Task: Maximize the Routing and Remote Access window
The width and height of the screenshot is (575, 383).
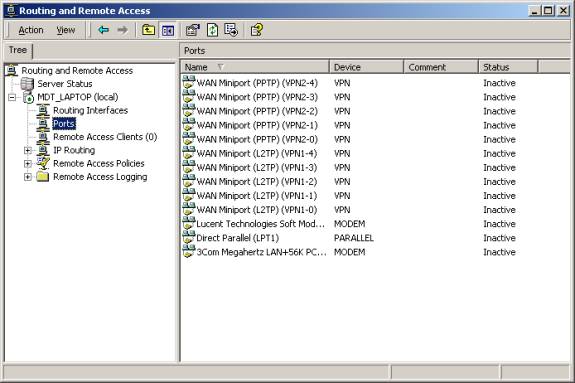Action: 548,11
